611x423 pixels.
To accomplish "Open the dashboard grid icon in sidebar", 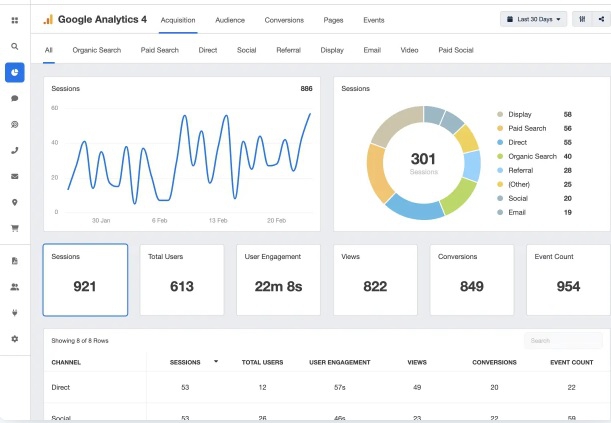I will pyautogui.click(x=15, y=20).
